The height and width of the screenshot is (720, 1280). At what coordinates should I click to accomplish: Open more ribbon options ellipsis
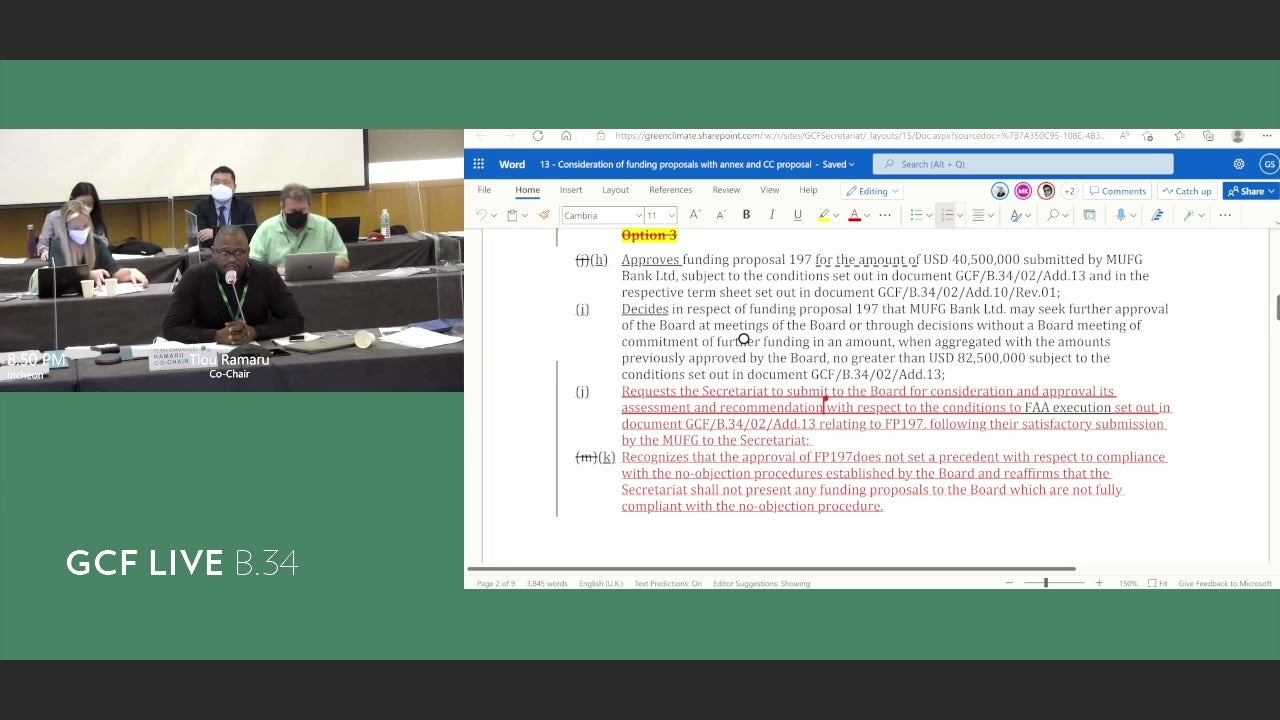1226,215
